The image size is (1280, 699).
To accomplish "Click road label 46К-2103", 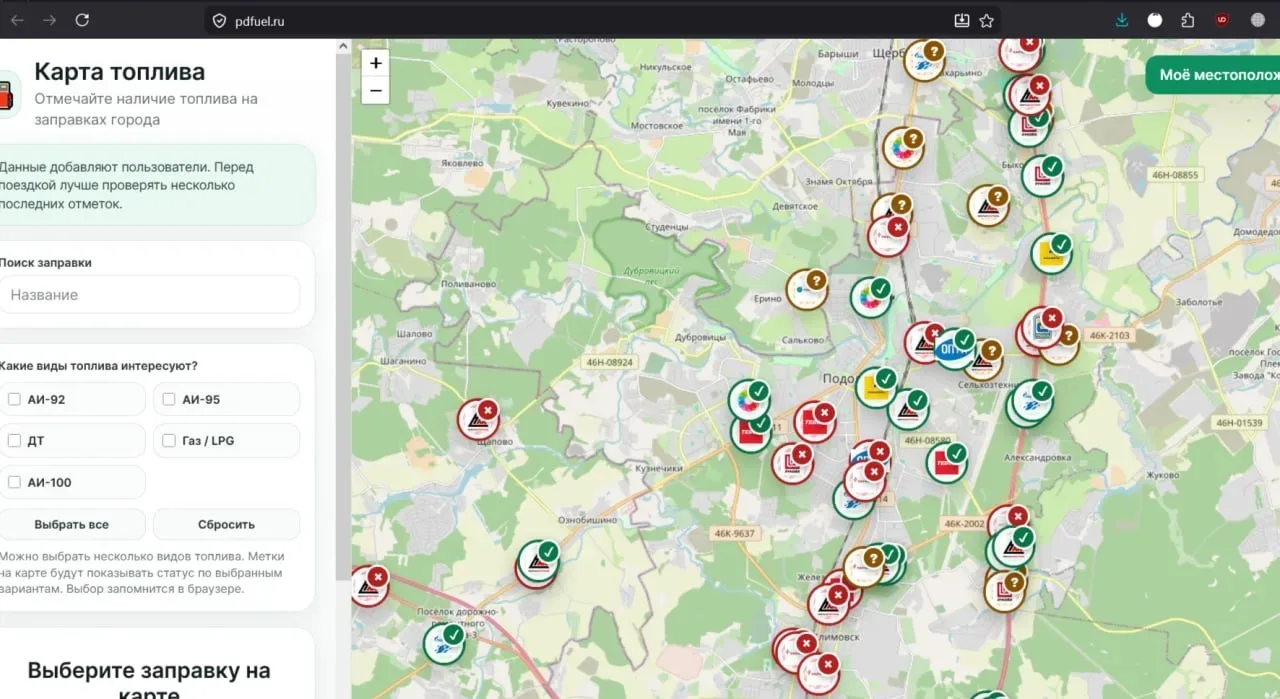I will [x=1109, y=336].
